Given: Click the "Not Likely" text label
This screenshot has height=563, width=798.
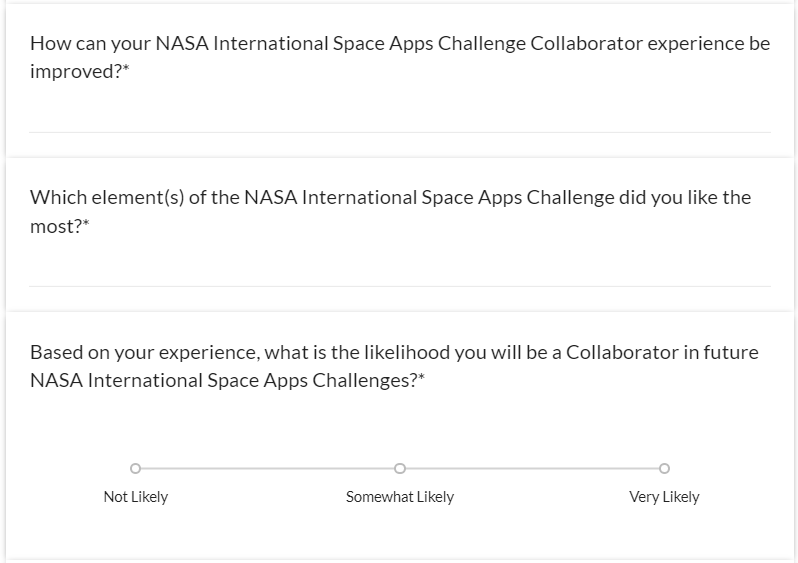Looking at the screenshot, I should [x=135, y=497].
